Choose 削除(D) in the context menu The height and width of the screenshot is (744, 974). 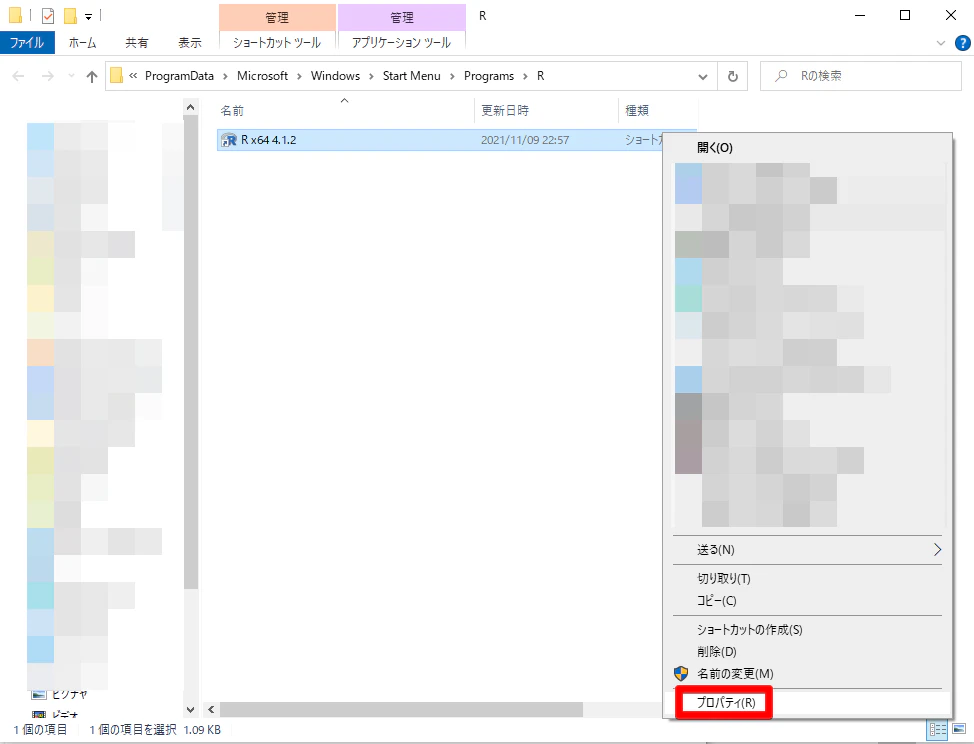coord(808,651)
